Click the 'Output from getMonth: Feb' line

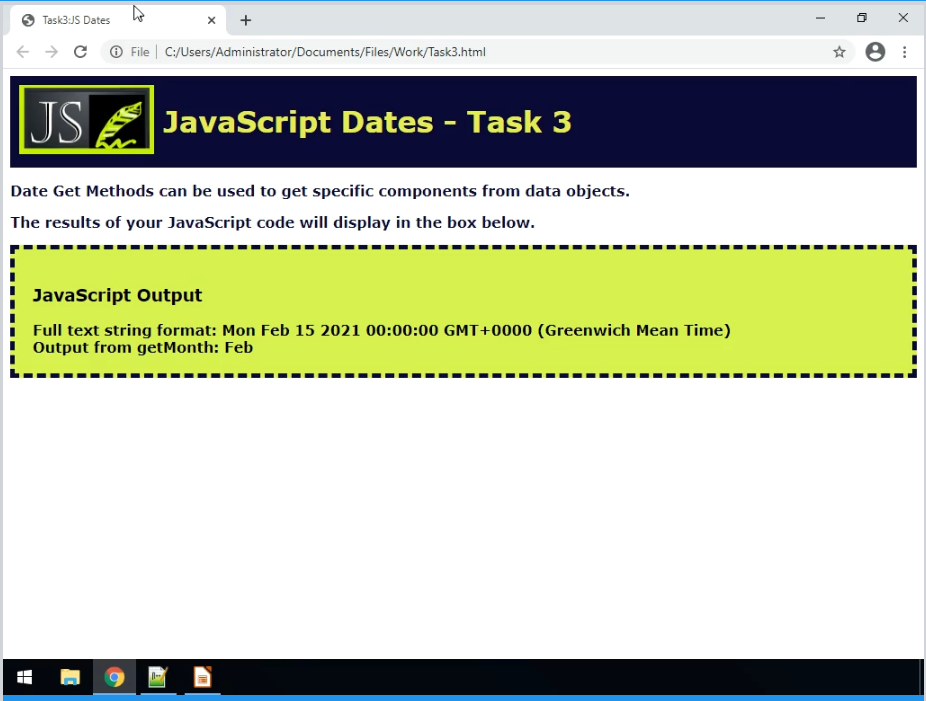(x=143, y=347)
